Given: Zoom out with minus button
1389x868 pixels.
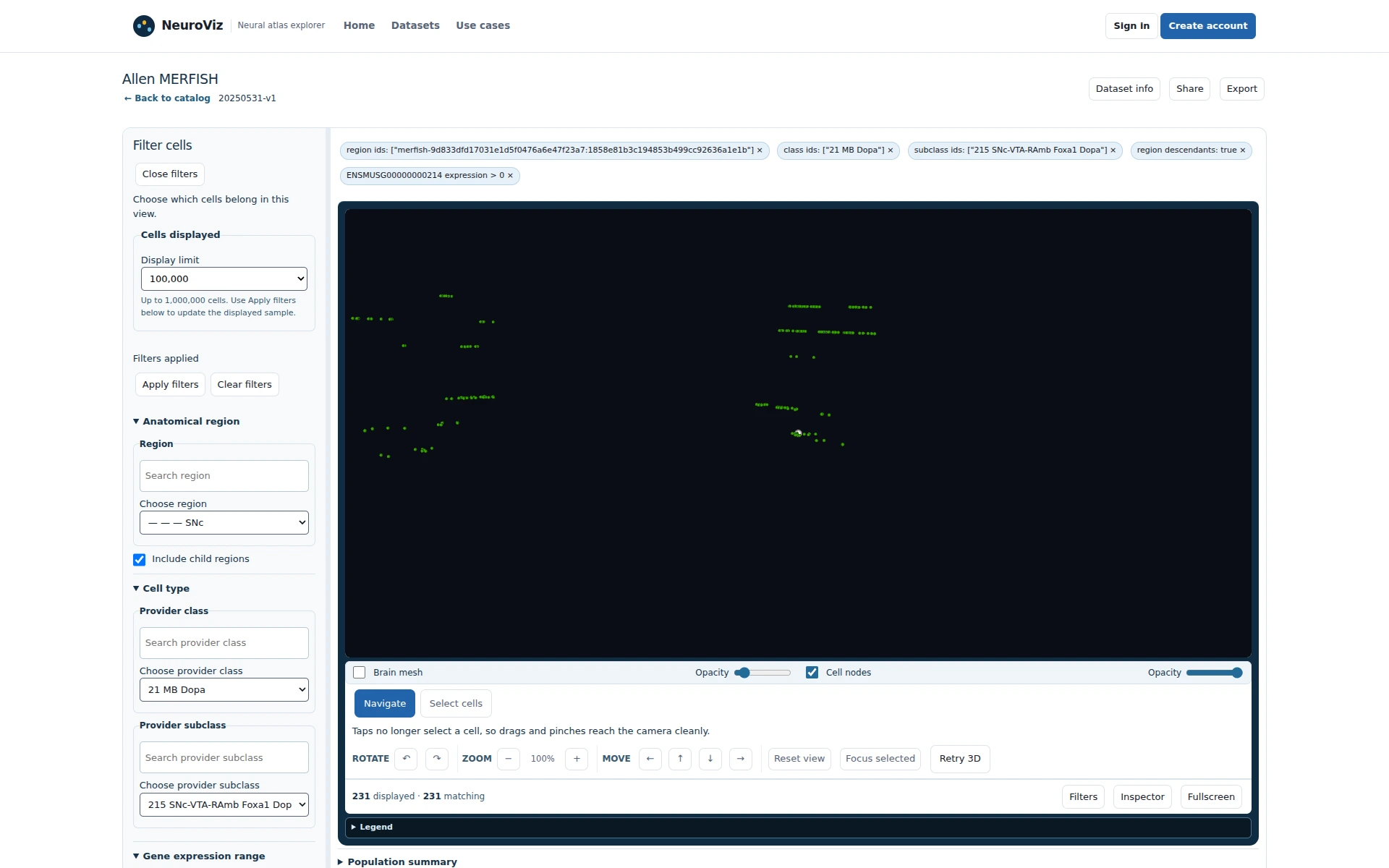Looking at the screenshot, I should pos(509,759).
